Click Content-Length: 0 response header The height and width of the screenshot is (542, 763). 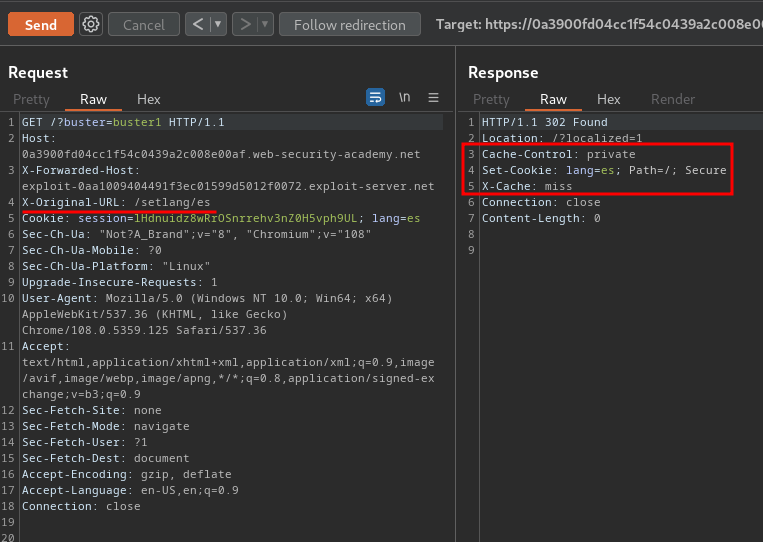click(x=541, y=218)
